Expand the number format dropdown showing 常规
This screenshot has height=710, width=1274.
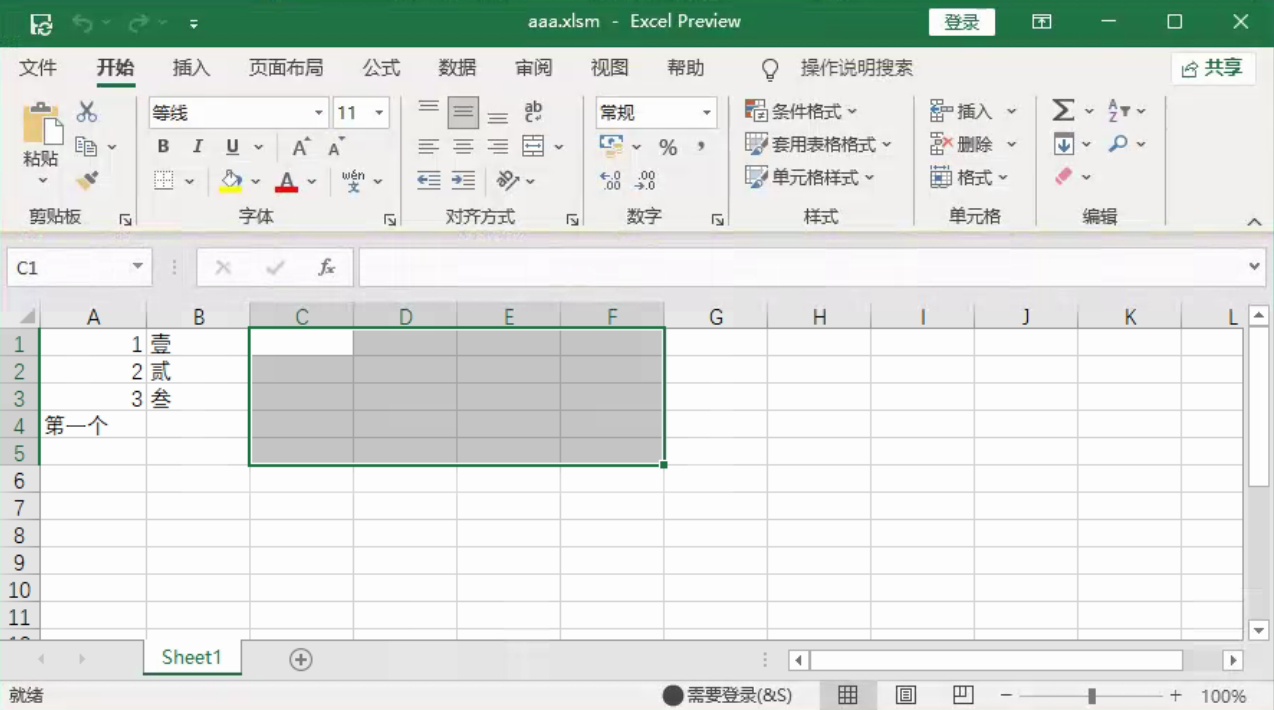click(x=706, y=113)
